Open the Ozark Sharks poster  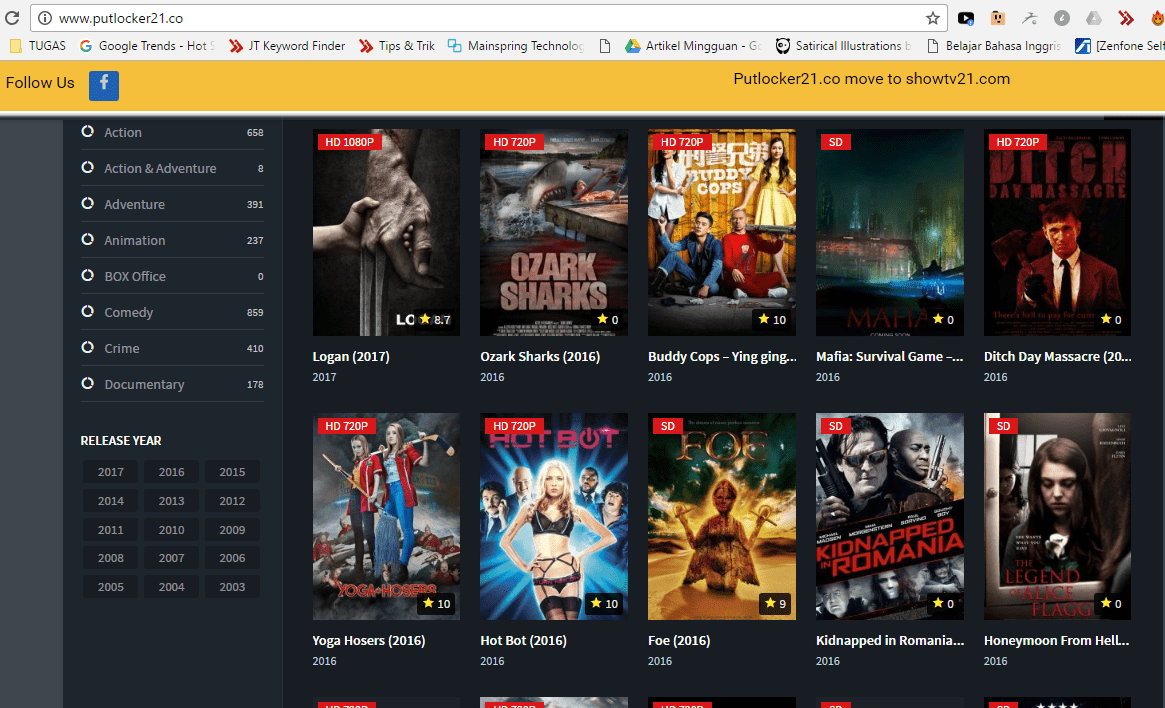pyautogui.click(x=554, y=233)
